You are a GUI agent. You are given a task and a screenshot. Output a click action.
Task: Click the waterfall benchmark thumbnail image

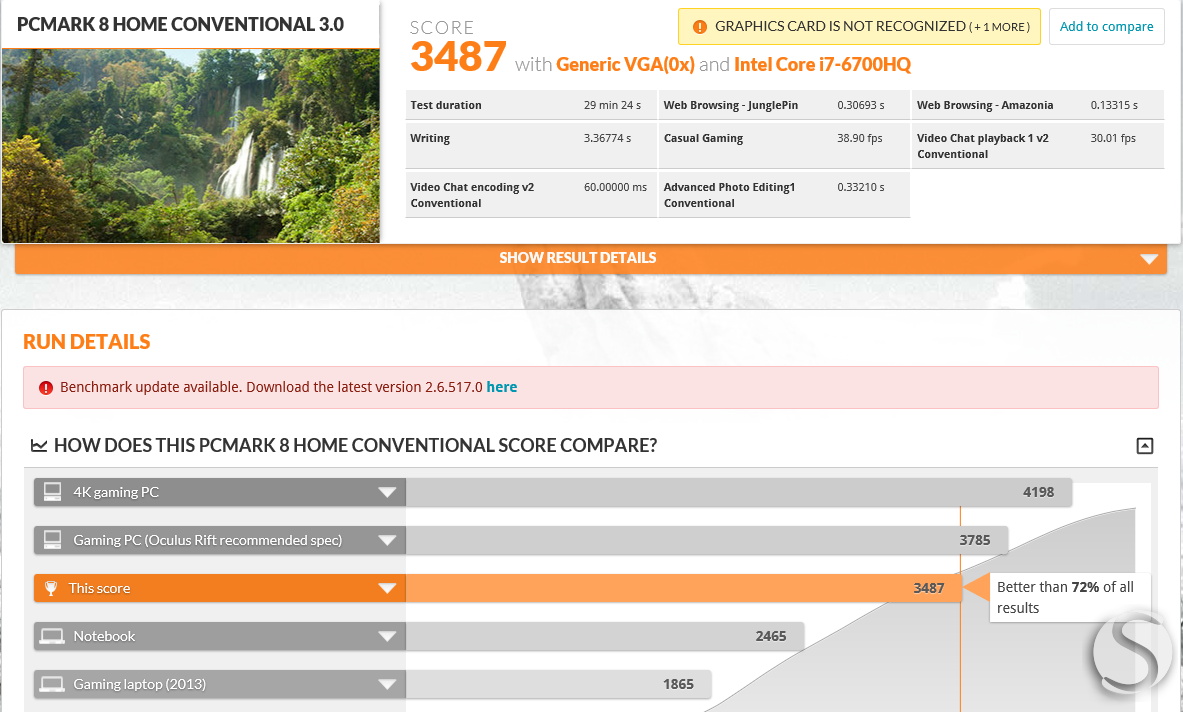coord(191,146)
